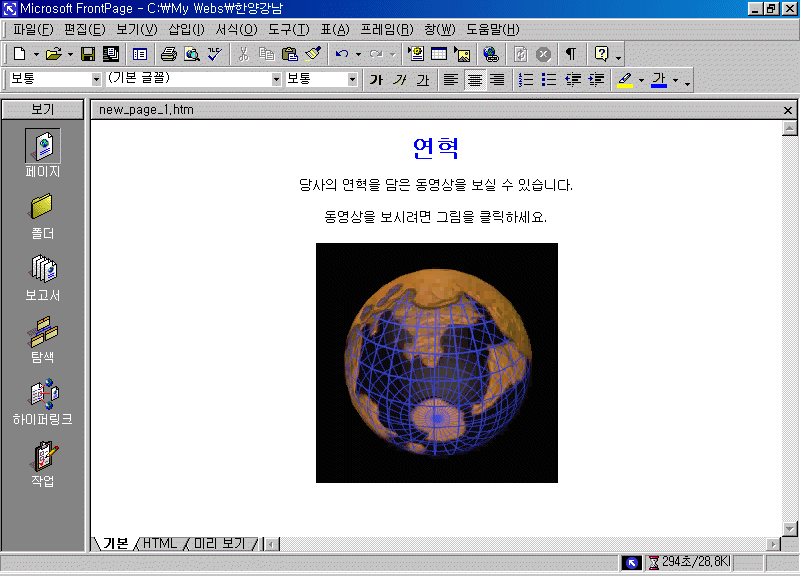Click the Copy icon
The height and width of the screenshot is (576, 800).
coord(266,54)
